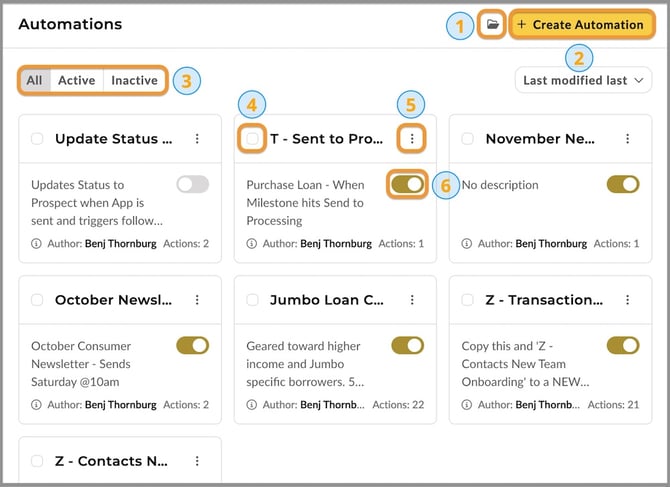Click the 'Purchase Loan - When Milestone' description
This screenshot has height=487, width=670.
pyautogui.click(x=306, y=203)
